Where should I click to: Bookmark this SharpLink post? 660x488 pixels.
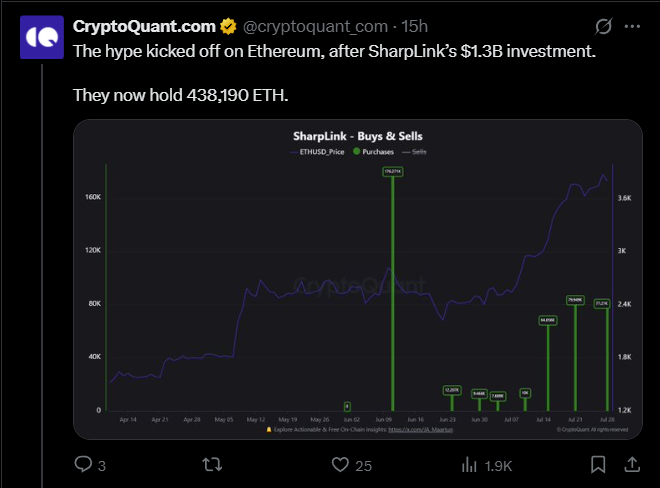[x=598, y=465]
